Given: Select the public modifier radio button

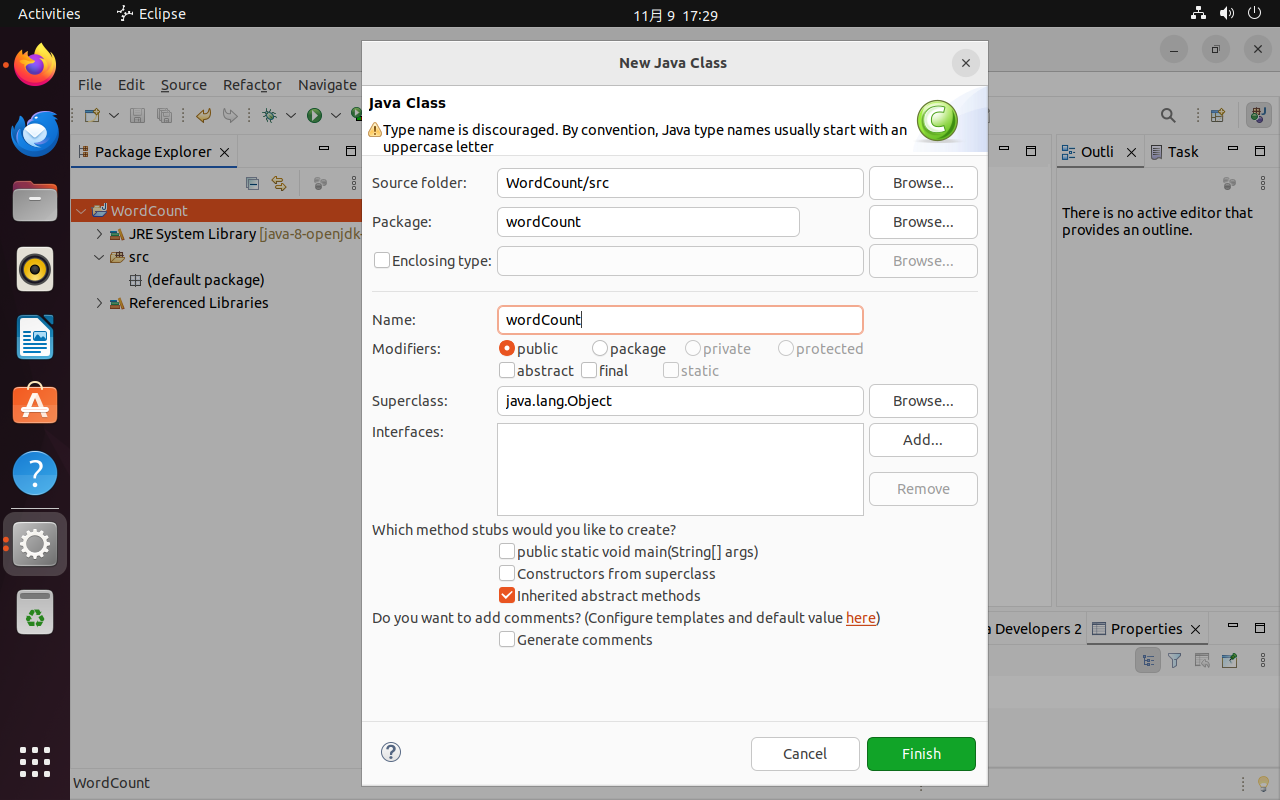Looking at the screenshot, I should click(x=507, y=348).
